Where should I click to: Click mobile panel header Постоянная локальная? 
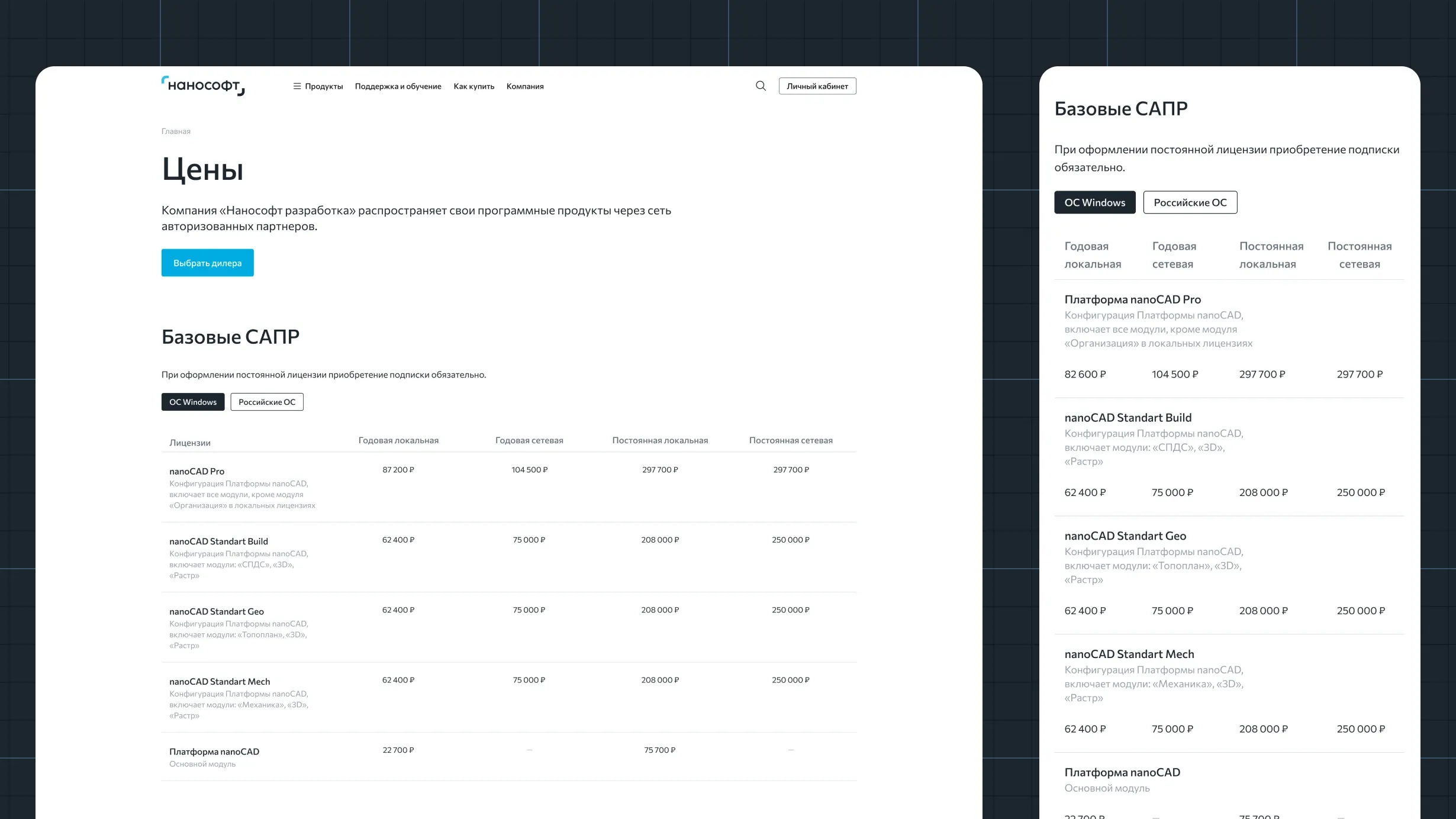1271,255
